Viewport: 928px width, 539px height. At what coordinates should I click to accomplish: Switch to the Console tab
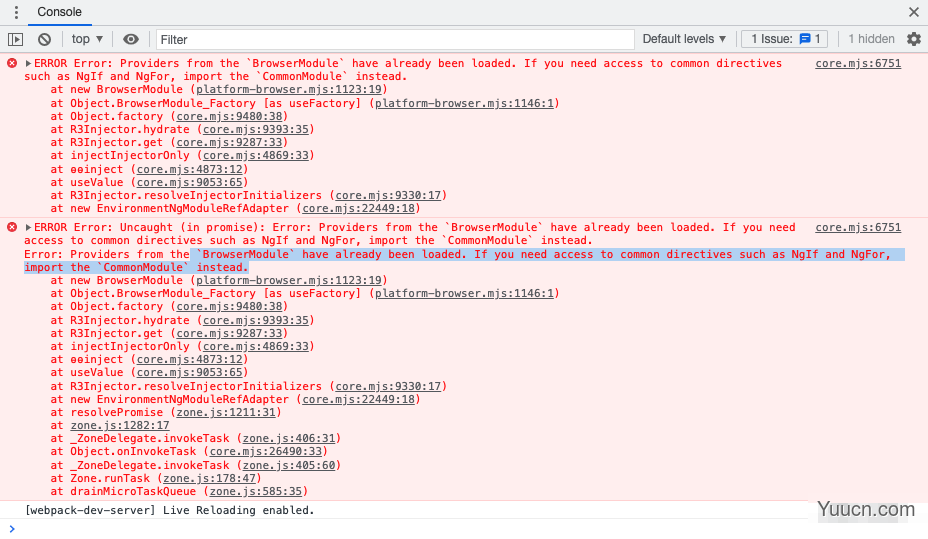click(59, 12)
